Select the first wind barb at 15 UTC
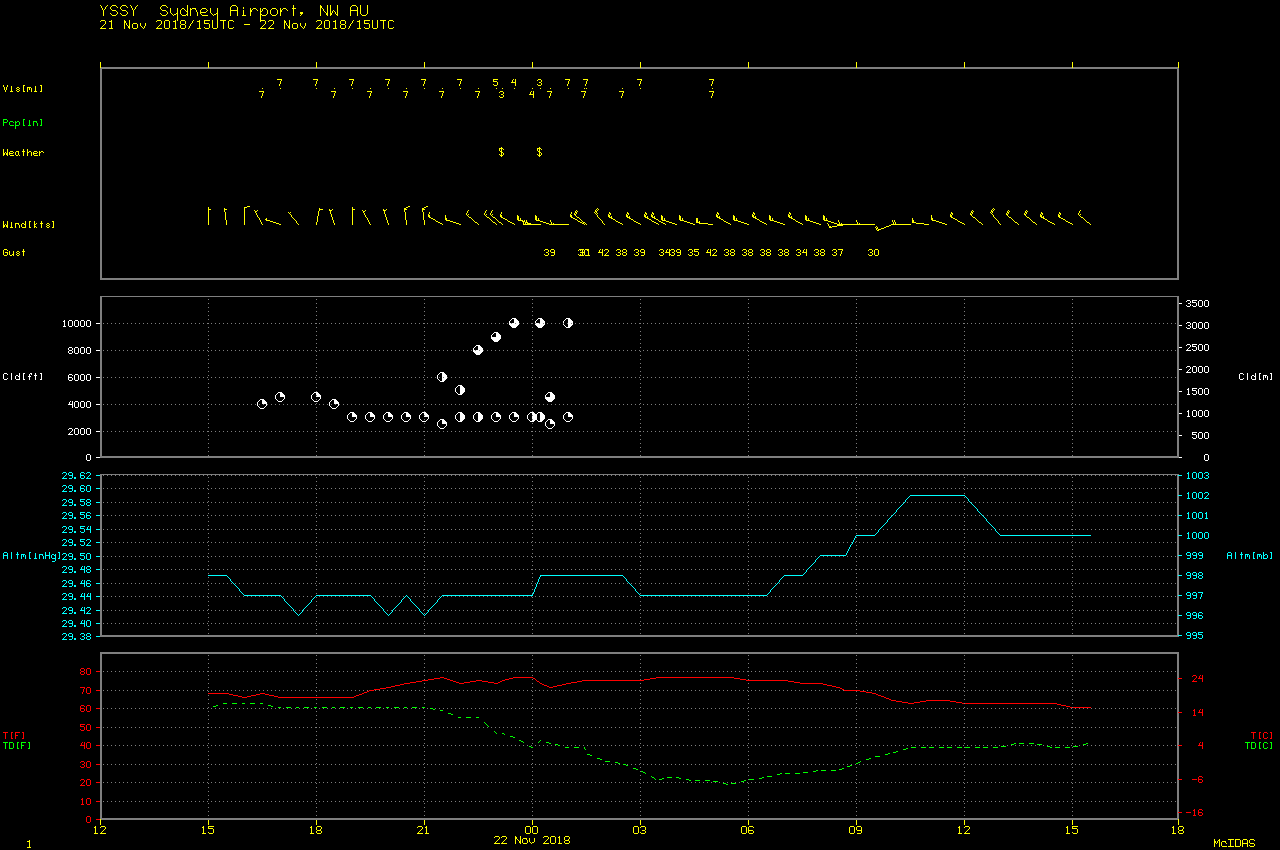 pos(209,216)
